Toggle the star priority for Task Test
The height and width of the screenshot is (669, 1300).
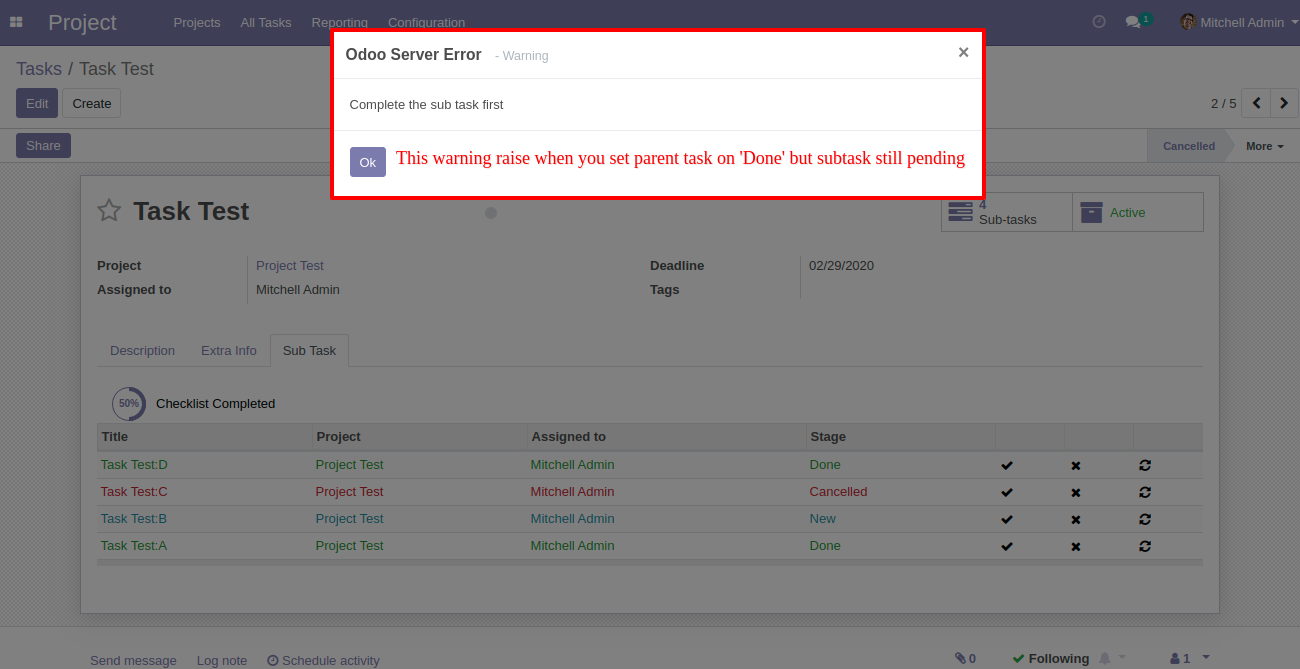[109, 211]
